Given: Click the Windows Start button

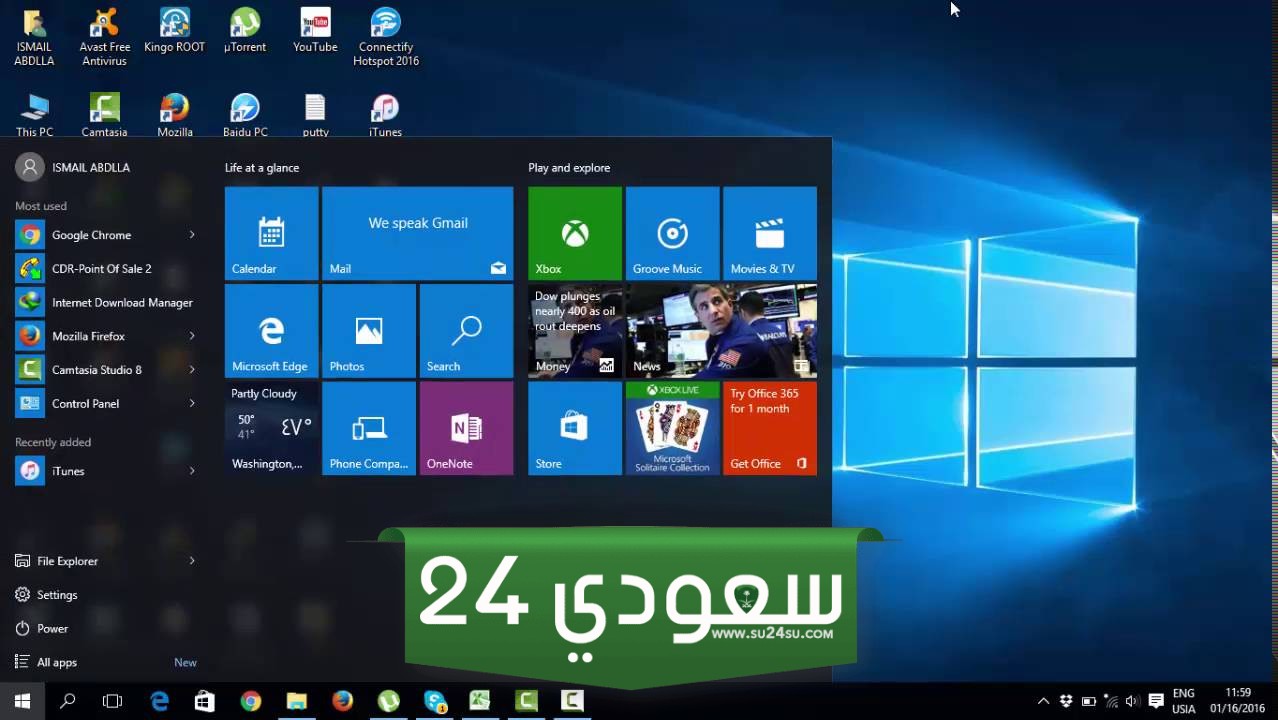Looking at the screenshot, I should [22, 701].
